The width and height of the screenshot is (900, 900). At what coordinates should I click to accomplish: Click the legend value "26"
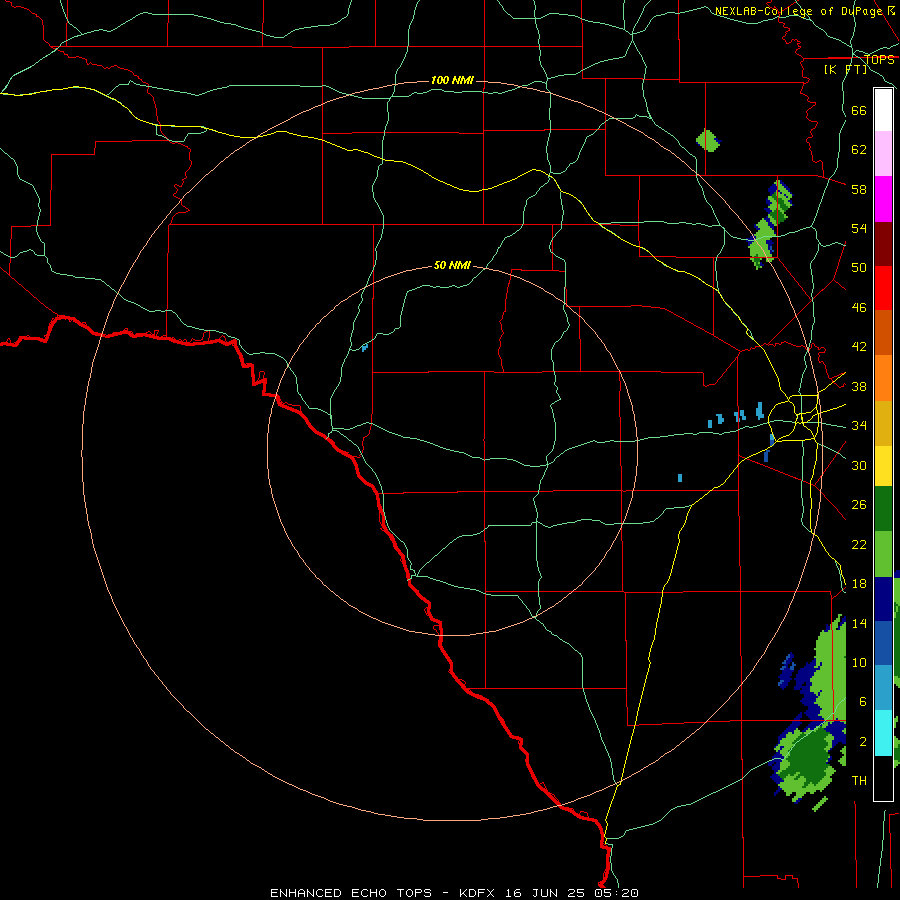tap(859, 505)
